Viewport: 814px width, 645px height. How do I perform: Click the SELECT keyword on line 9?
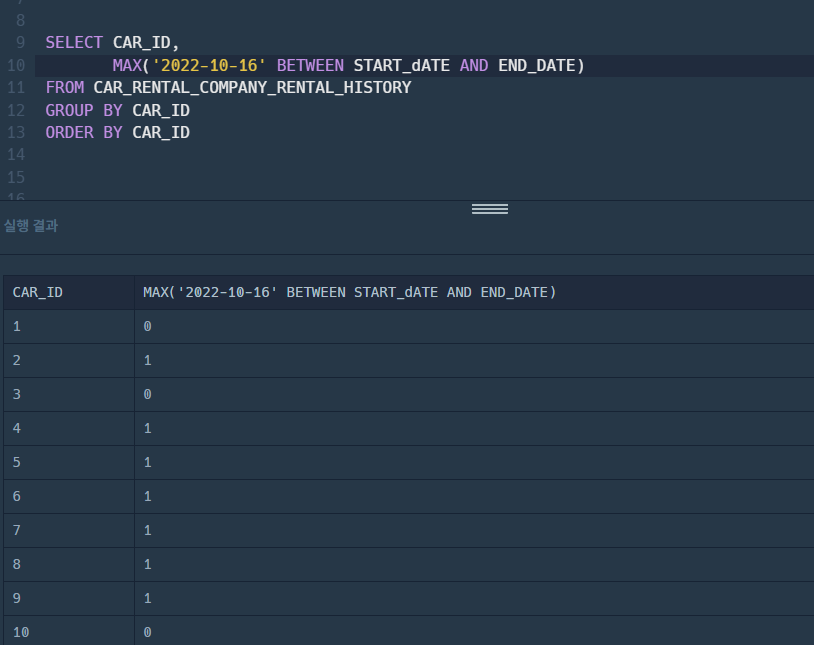[x=74, y=43]
